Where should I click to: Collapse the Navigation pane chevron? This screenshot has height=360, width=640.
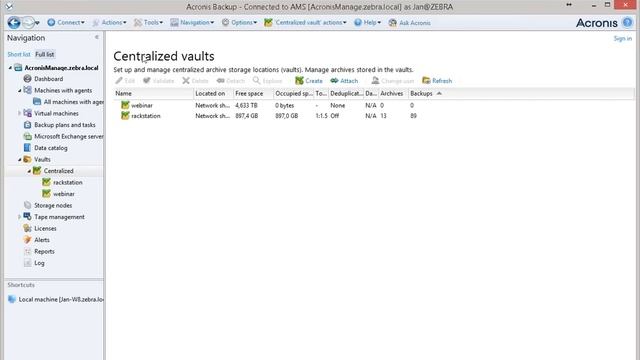click(x=97, y=37)
